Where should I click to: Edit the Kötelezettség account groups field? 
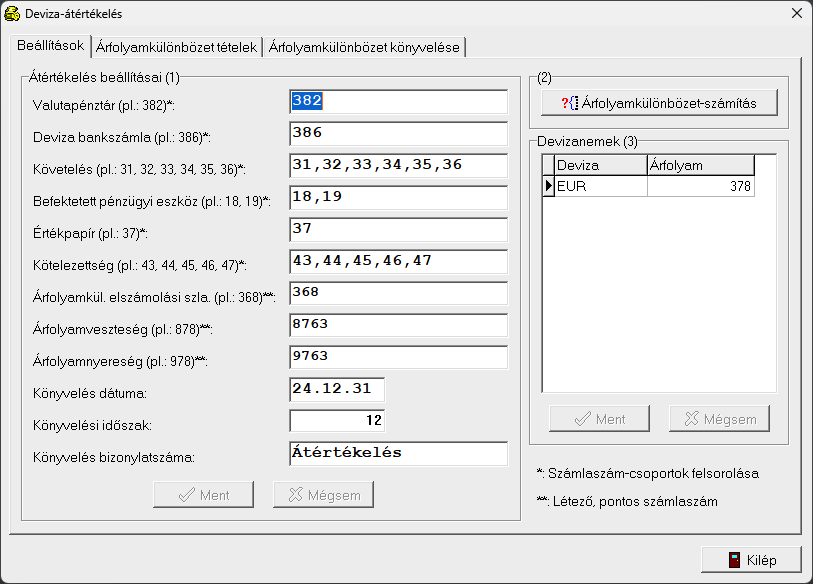[399, 262]
